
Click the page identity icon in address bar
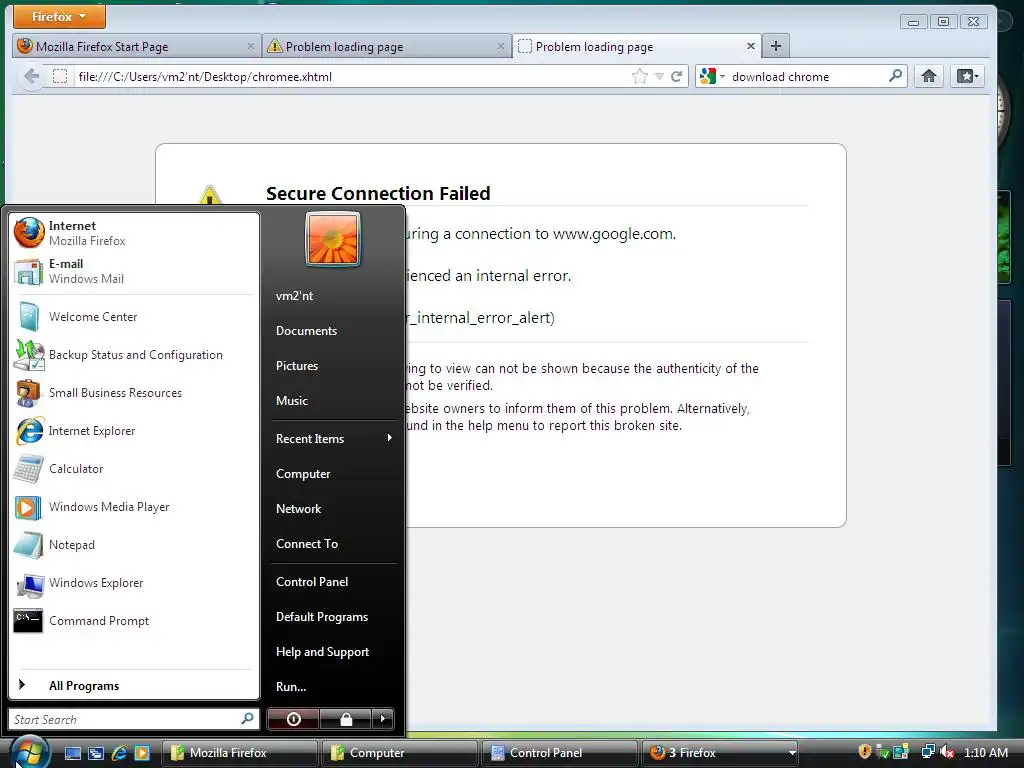click(59, 76)
